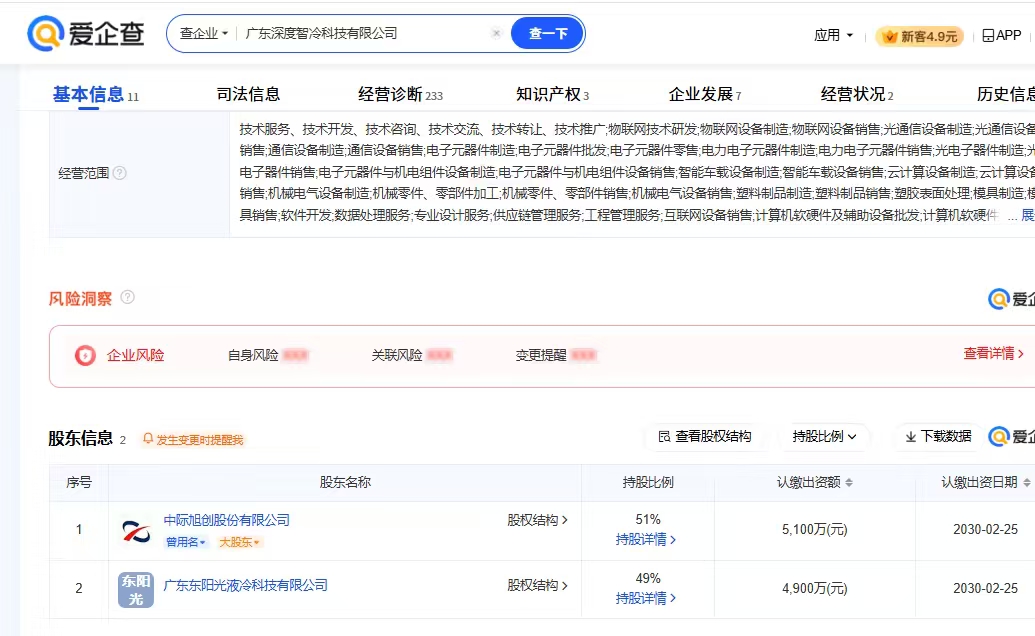Click the 发生变更时提醒我 bell alert
The height and width of the screenshot is (636, 1035).
(193, 439)
